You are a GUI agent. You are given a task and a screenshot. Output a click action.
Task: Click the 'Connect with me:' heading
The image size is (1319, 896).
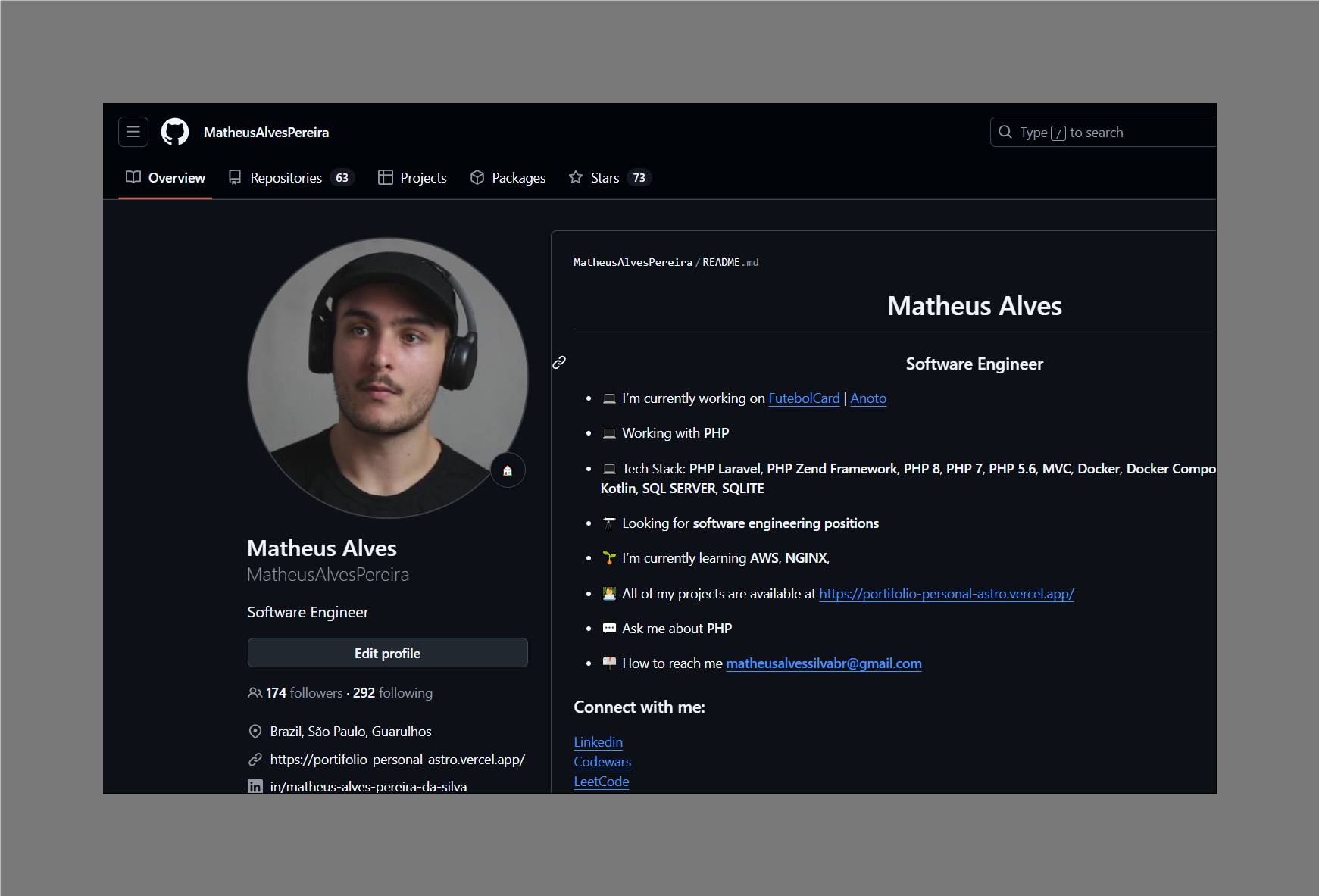click(639, 707)
